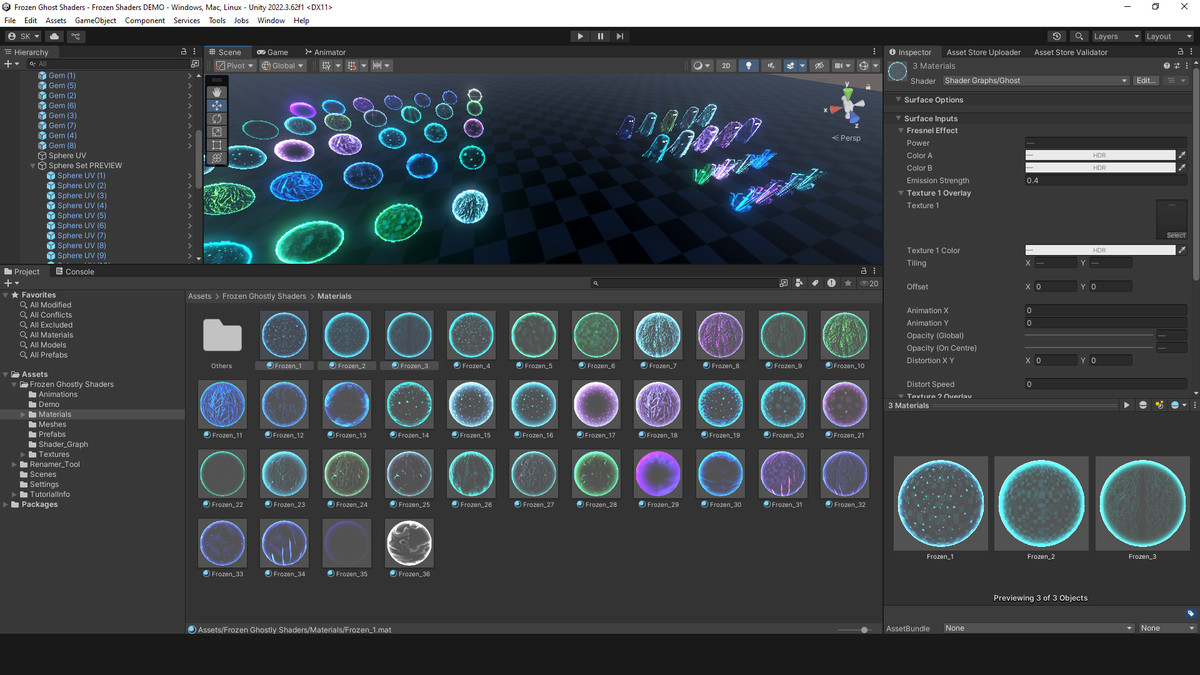
Task: Click Select button for Texture 1
Action: [x=1176, y=235]
